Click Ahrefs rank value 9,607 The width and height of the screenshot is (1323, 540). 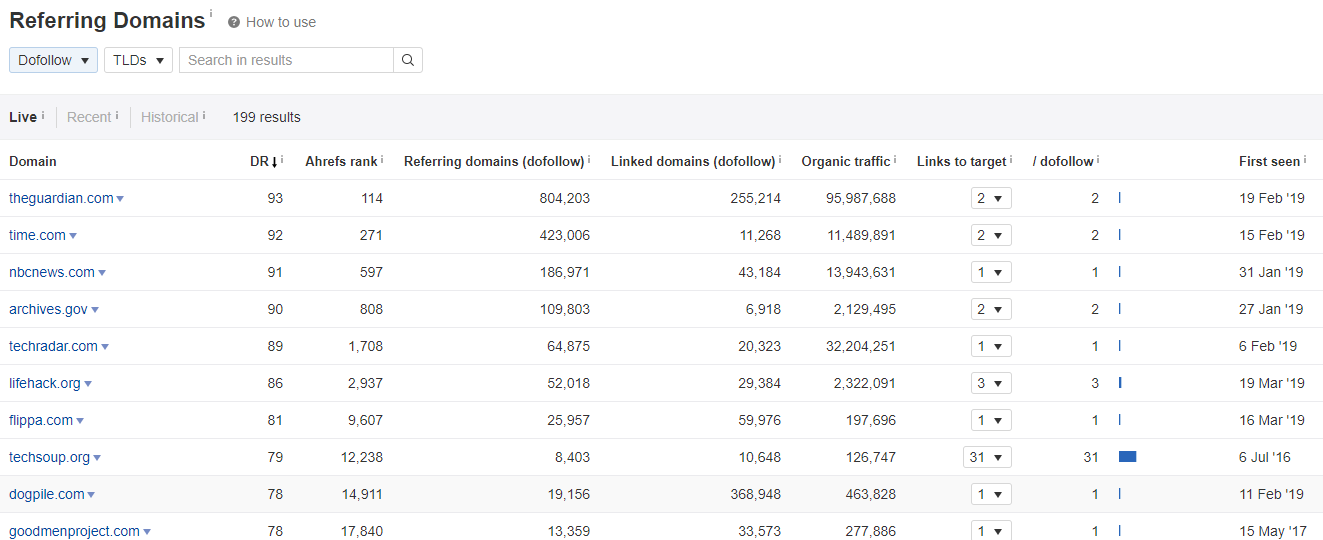pos(365,420)
